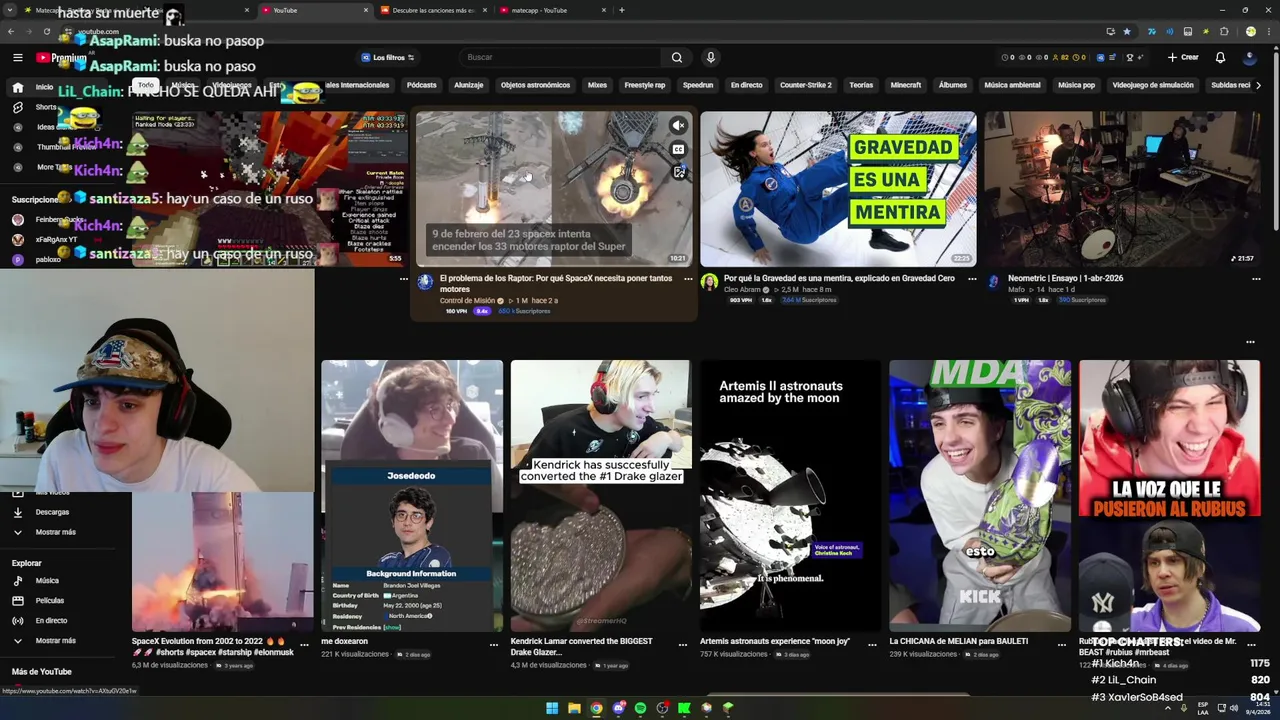Select the En directo chip

(747, 85)
